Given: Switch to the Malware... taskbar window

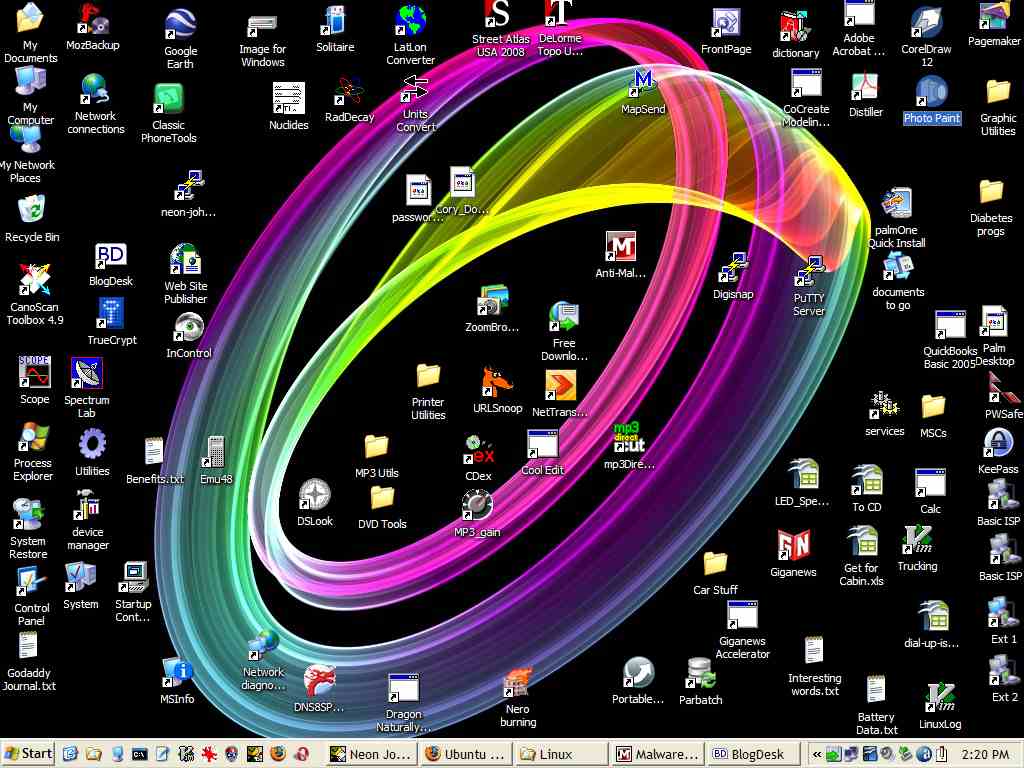Looking at the screenshot, I should [x=658, y=754].
